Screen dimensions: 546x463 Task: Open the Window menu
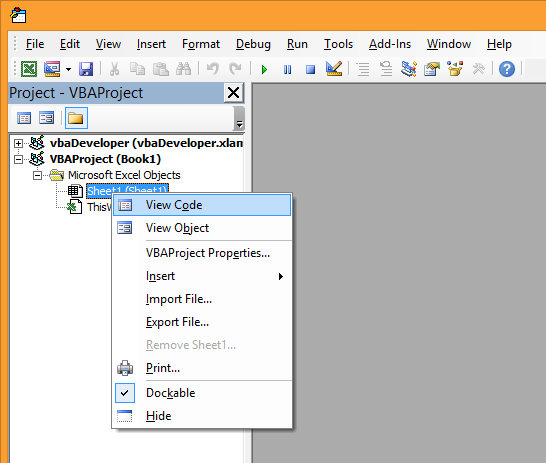tap(449, 44)
